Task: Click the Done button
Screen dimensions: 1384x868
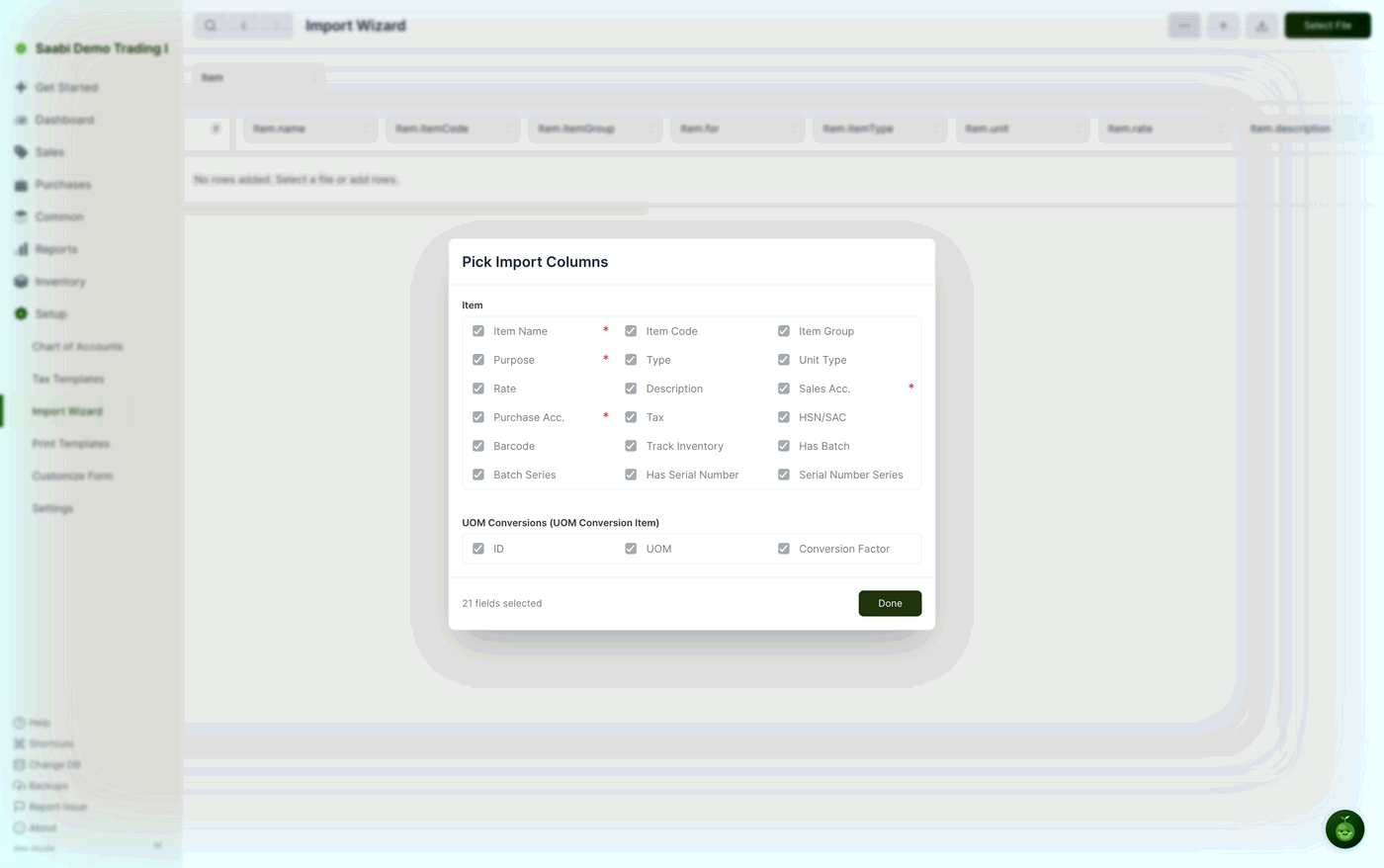Action: coord(890,603)
